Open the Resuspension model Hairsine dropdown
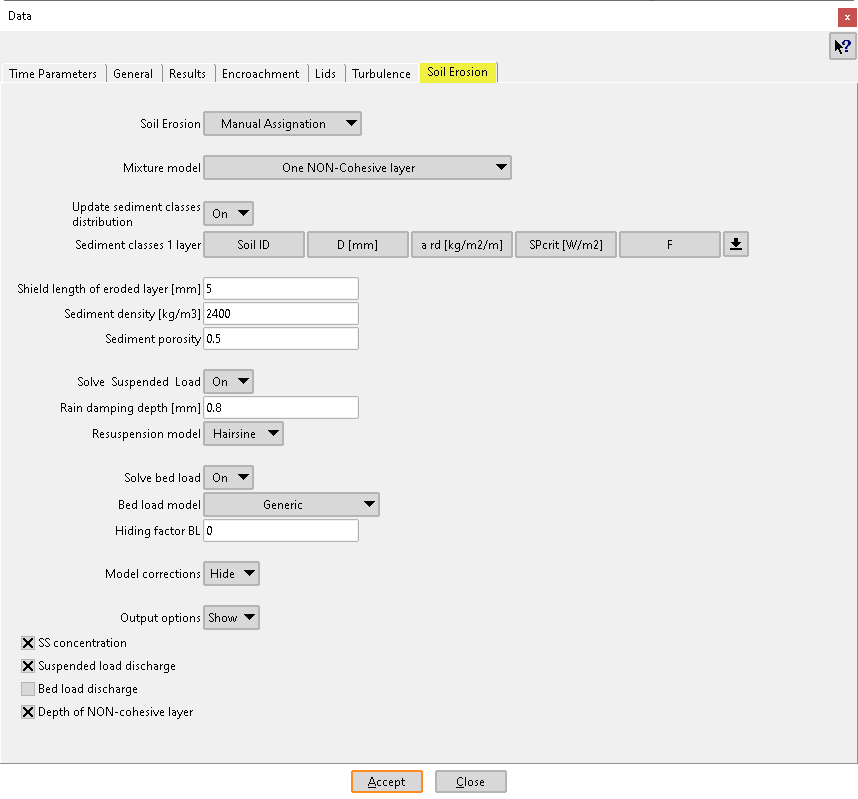The image size is (858, 799). coord(243,434)
